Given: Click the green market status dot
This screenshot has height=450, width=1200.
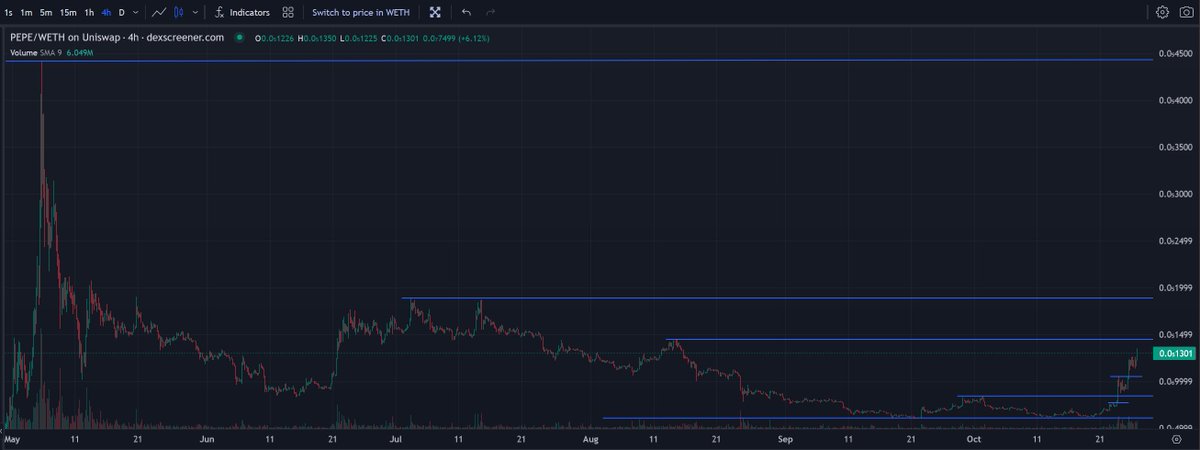Looking at the screenshot, I should tap(238, 38).
